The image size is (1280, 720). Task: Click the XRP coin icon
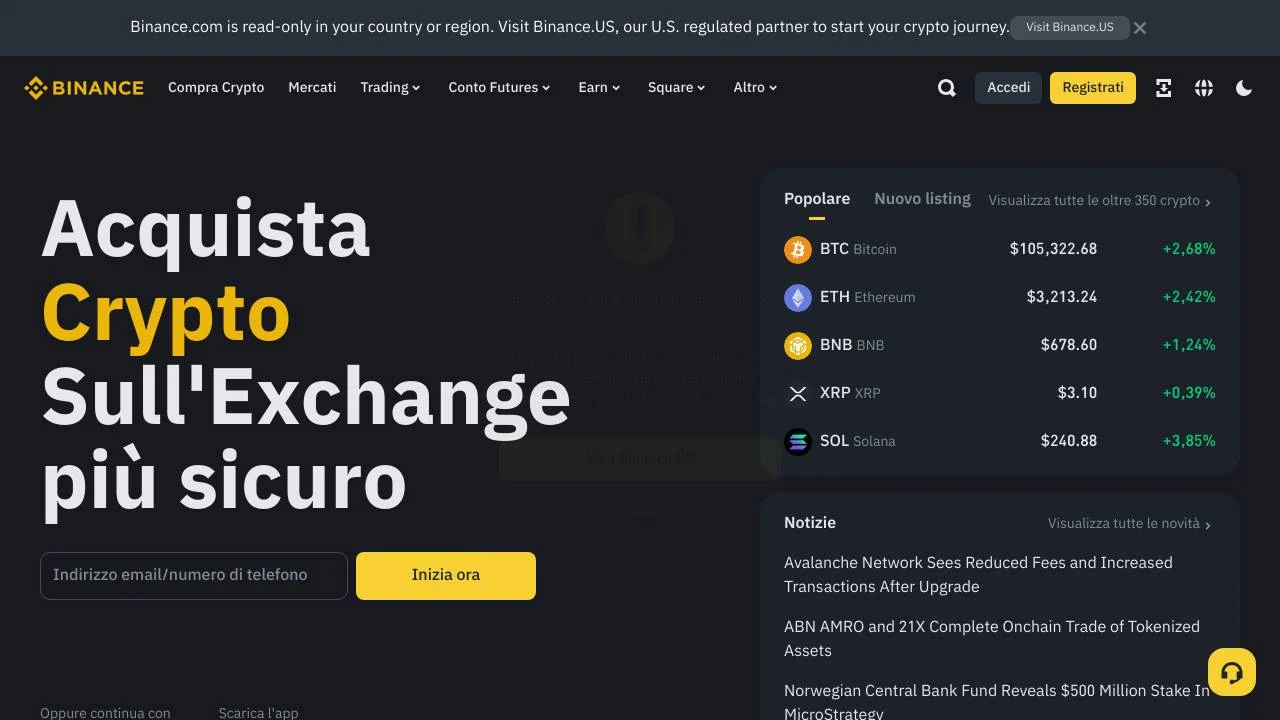797,393
